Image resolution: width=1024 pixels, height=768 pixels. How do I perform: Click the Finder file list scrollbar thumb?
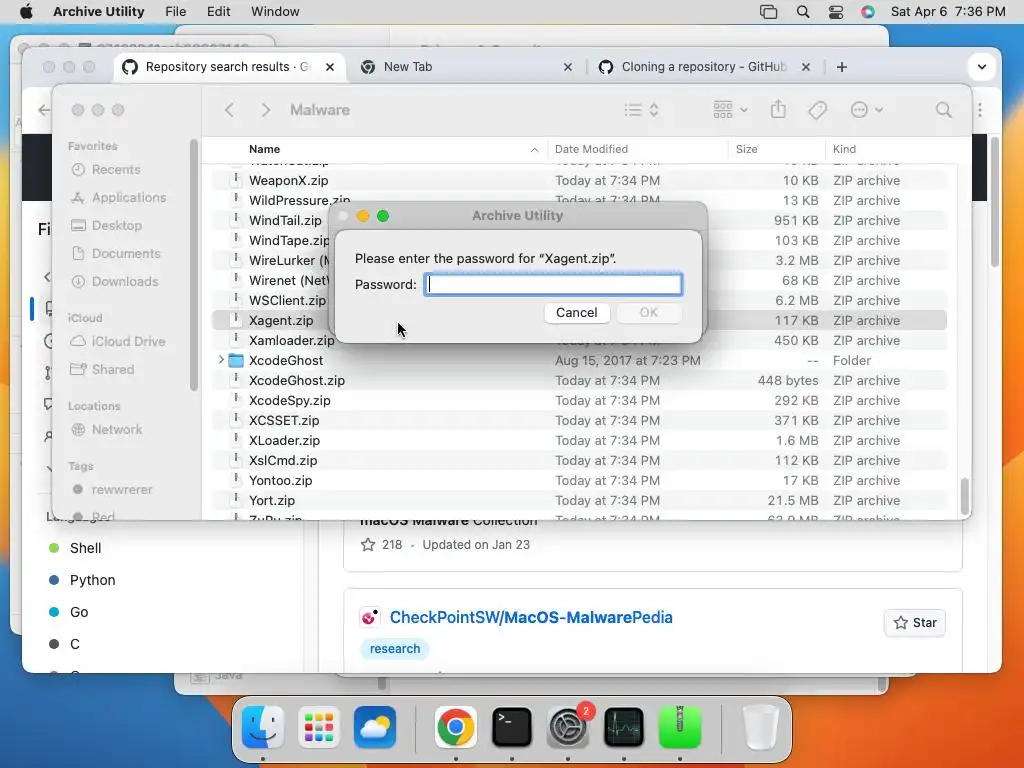tap(964, 496)
